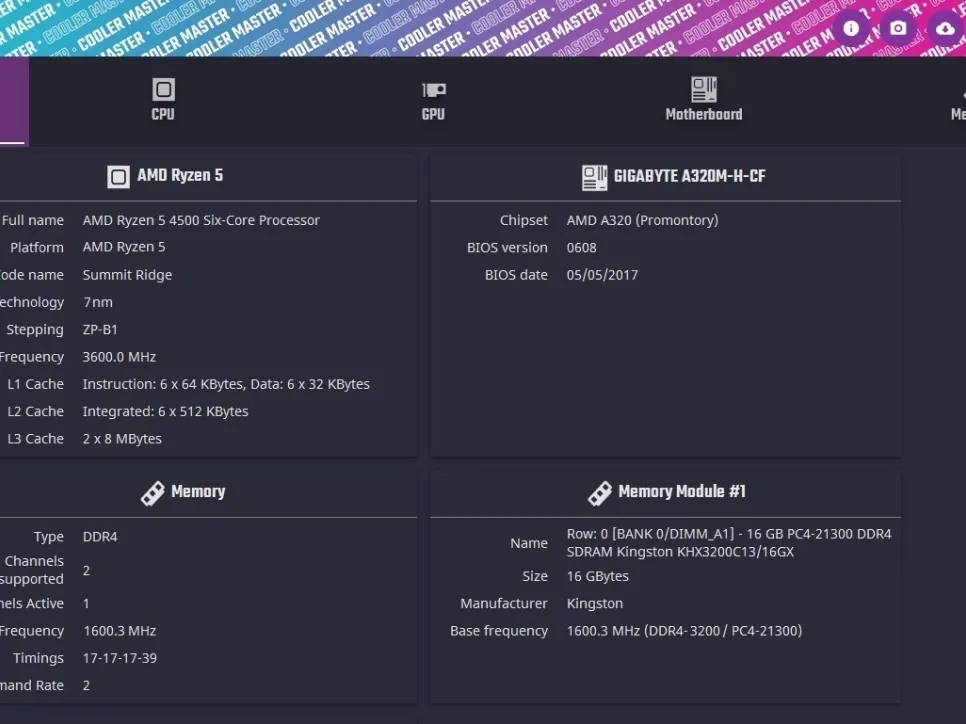Click the cloud download icon
This screenshot has width=966, height=724.
click(946, 28)
